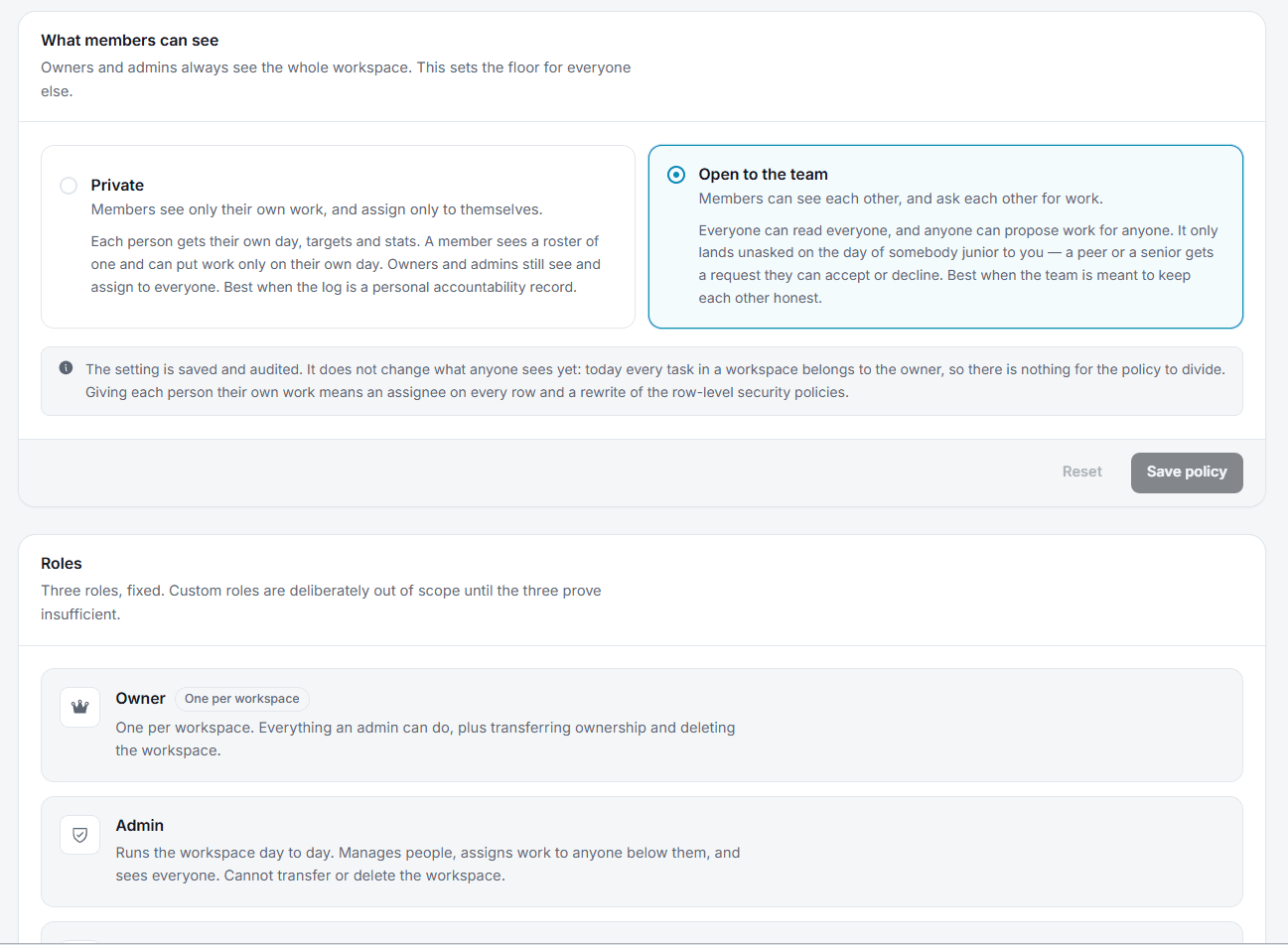
Task: Click the 'Owners and admins always see' description
Action: click(x=336, y=79)
